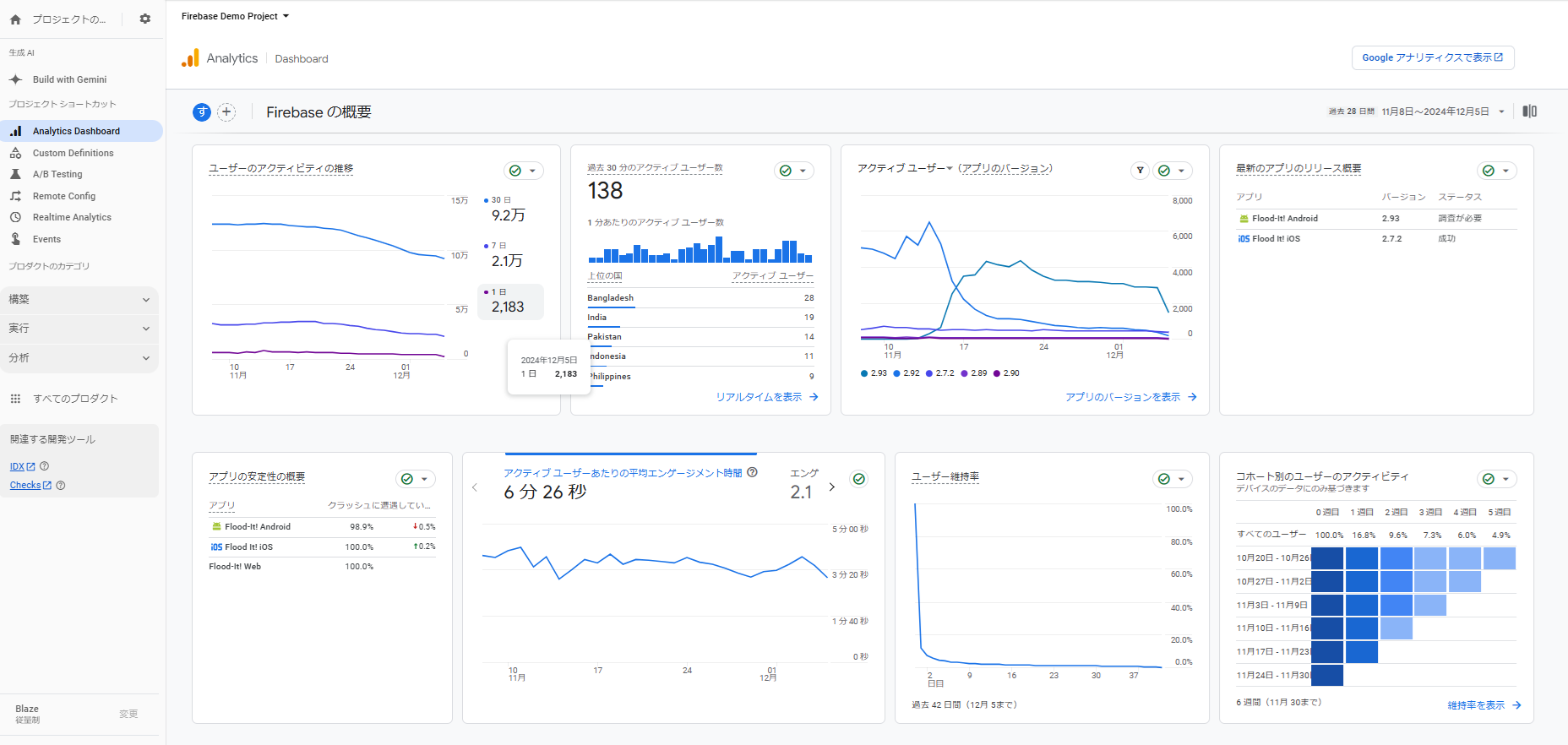Image resolution: width=1568 pixels, height=745 pixels.
Task: Open cohort activity card status dropdown
Action: (1497, 479)
